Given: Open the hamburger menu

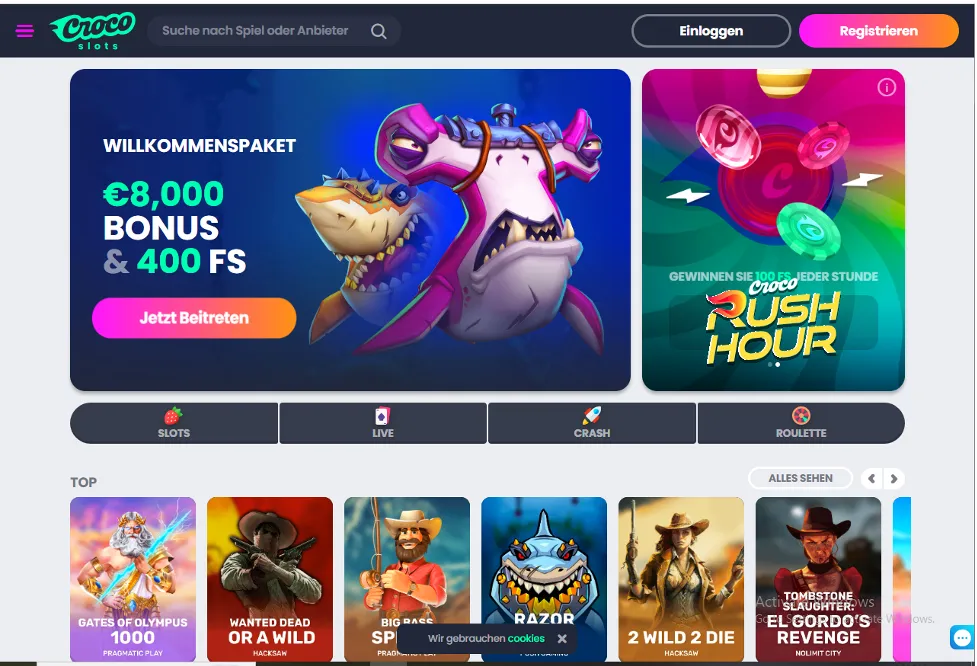Looking at the screenshot, I should [25, 31].
